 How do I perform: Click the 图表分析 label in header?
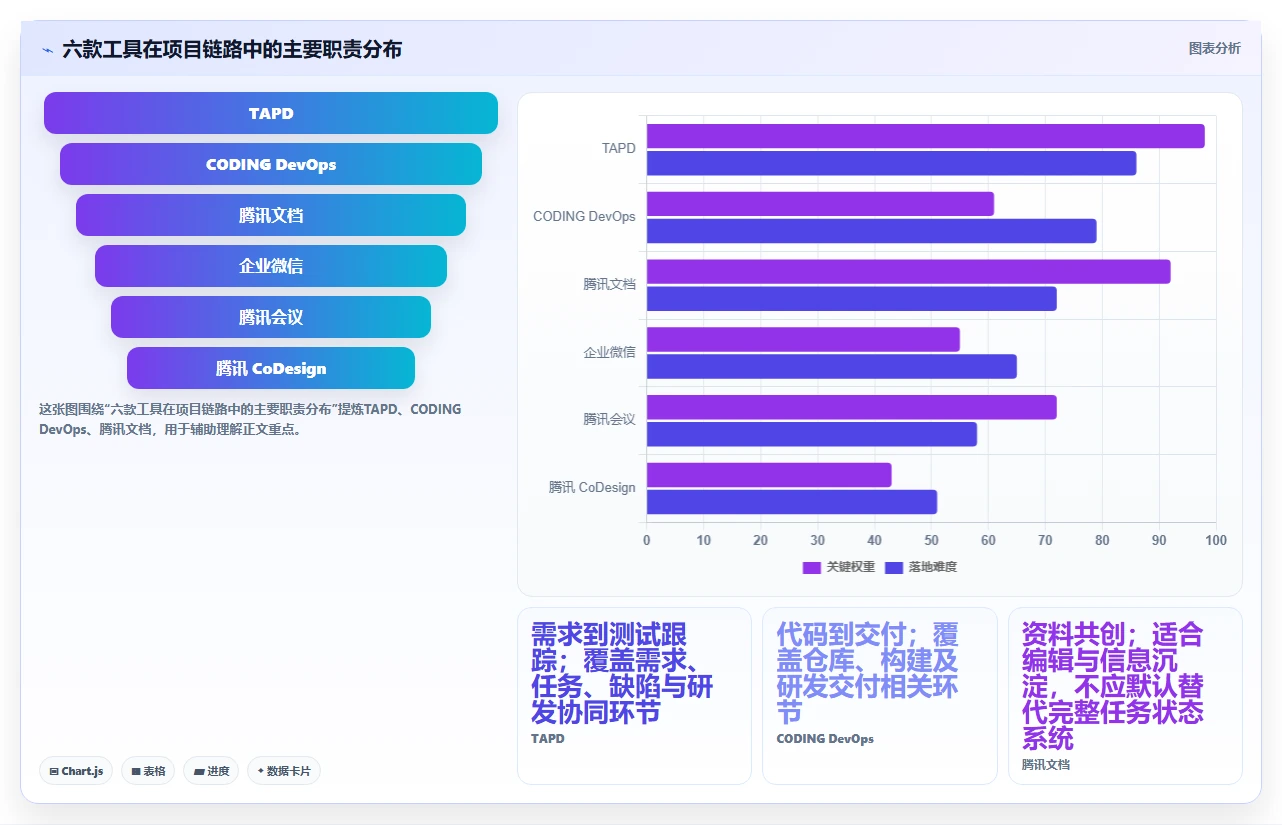pos(1214,48)
